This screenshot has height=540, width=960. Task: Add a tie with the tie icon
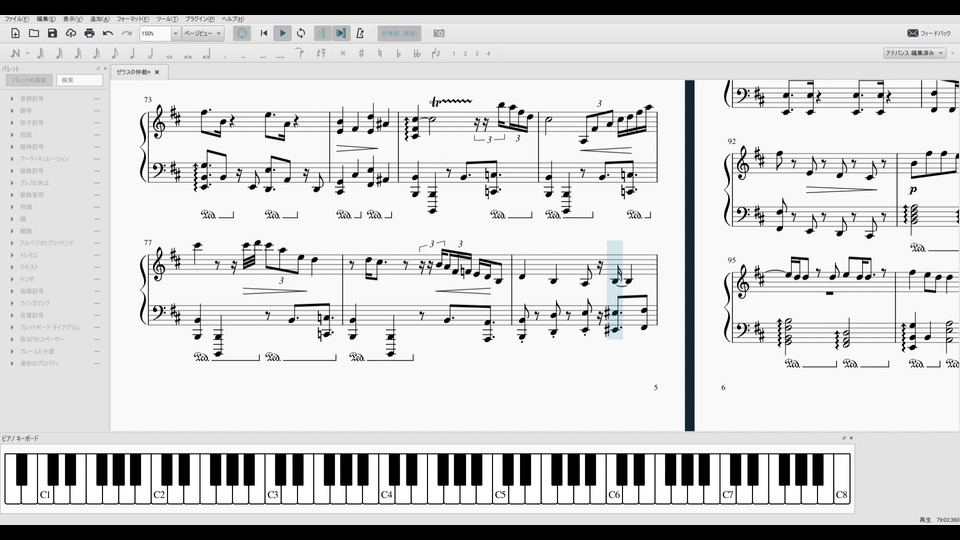tap(300, 53)
